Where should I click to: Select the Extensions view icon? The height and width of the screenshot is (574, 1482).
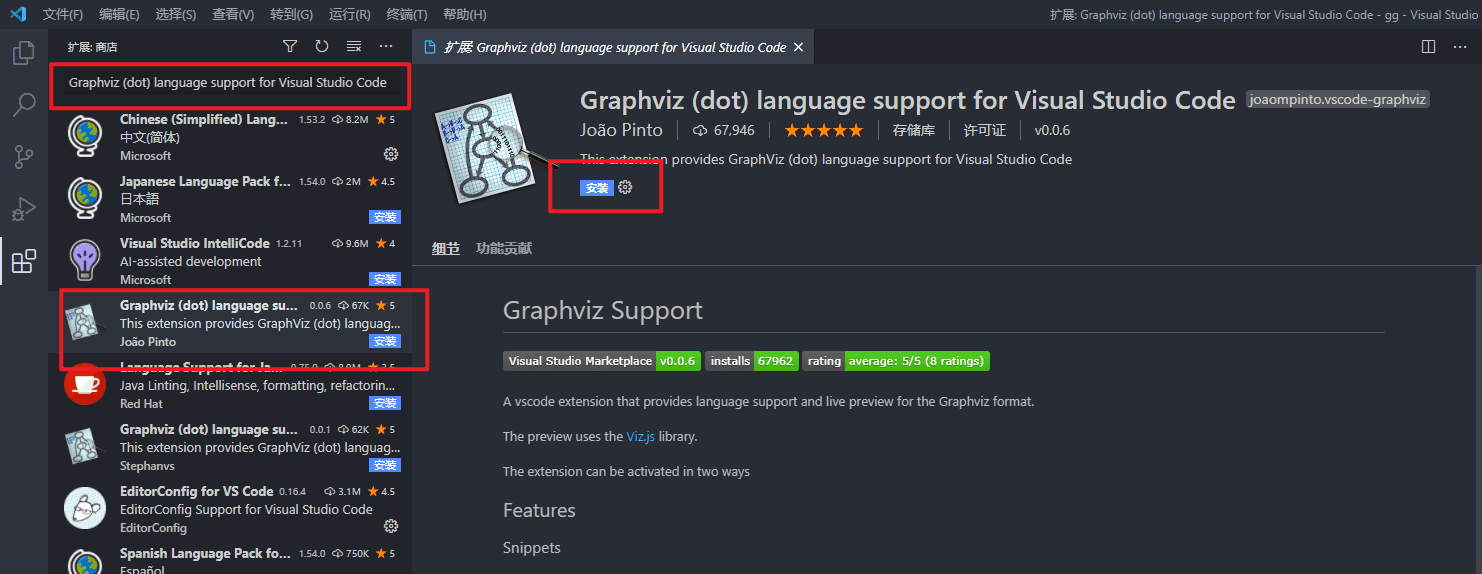click(x=23, y=261)
